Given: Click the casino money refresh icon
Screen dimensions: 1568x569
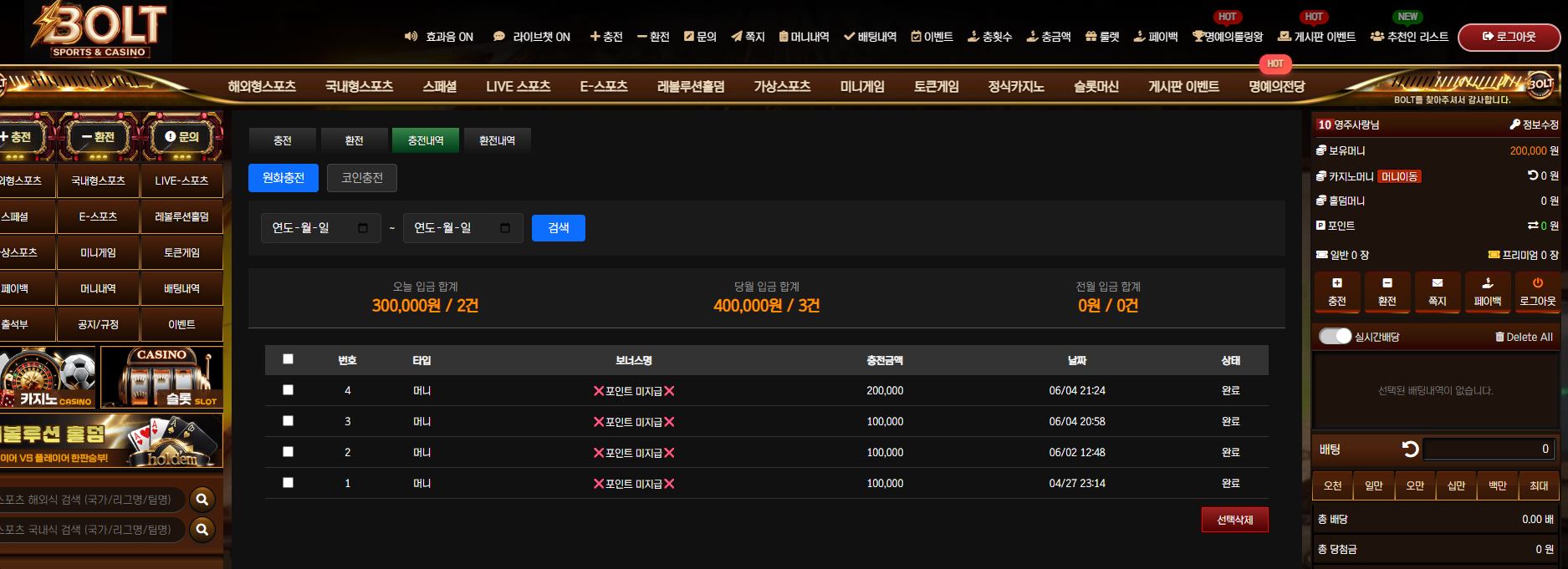Looking at the screenshot, I should 1532,175.
